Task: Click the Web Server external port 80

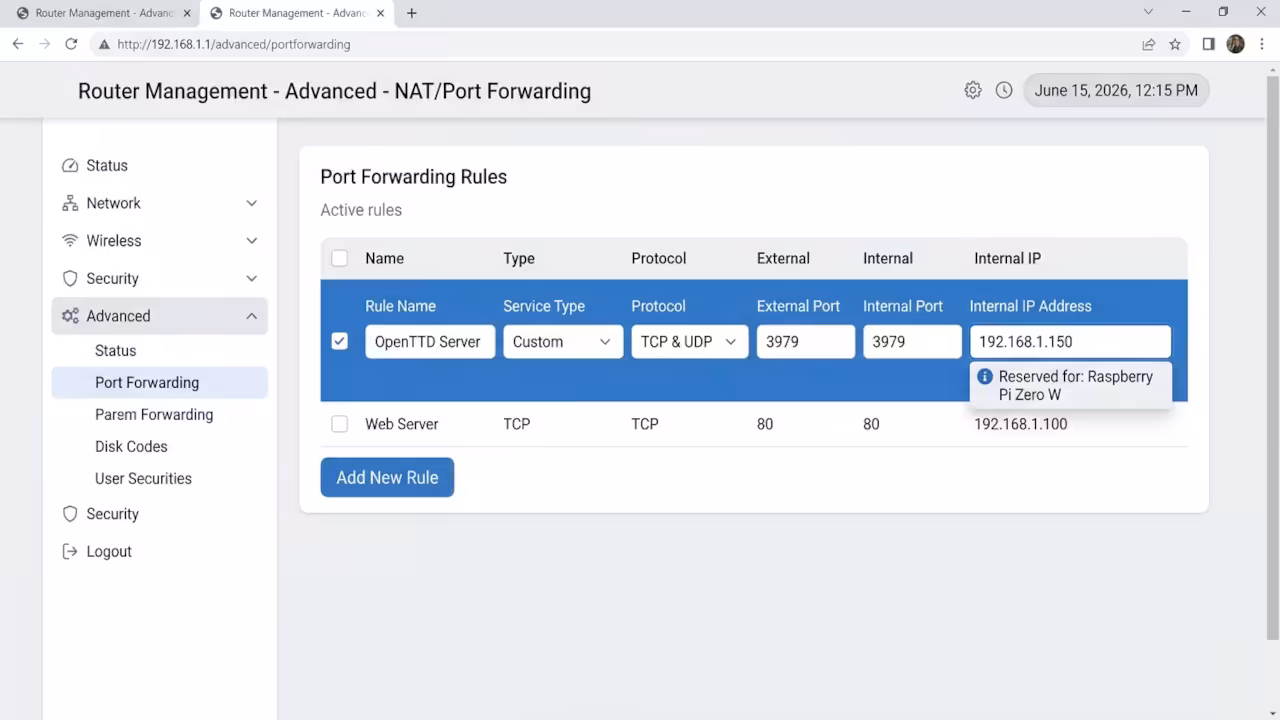Action: tap(765, 424)
